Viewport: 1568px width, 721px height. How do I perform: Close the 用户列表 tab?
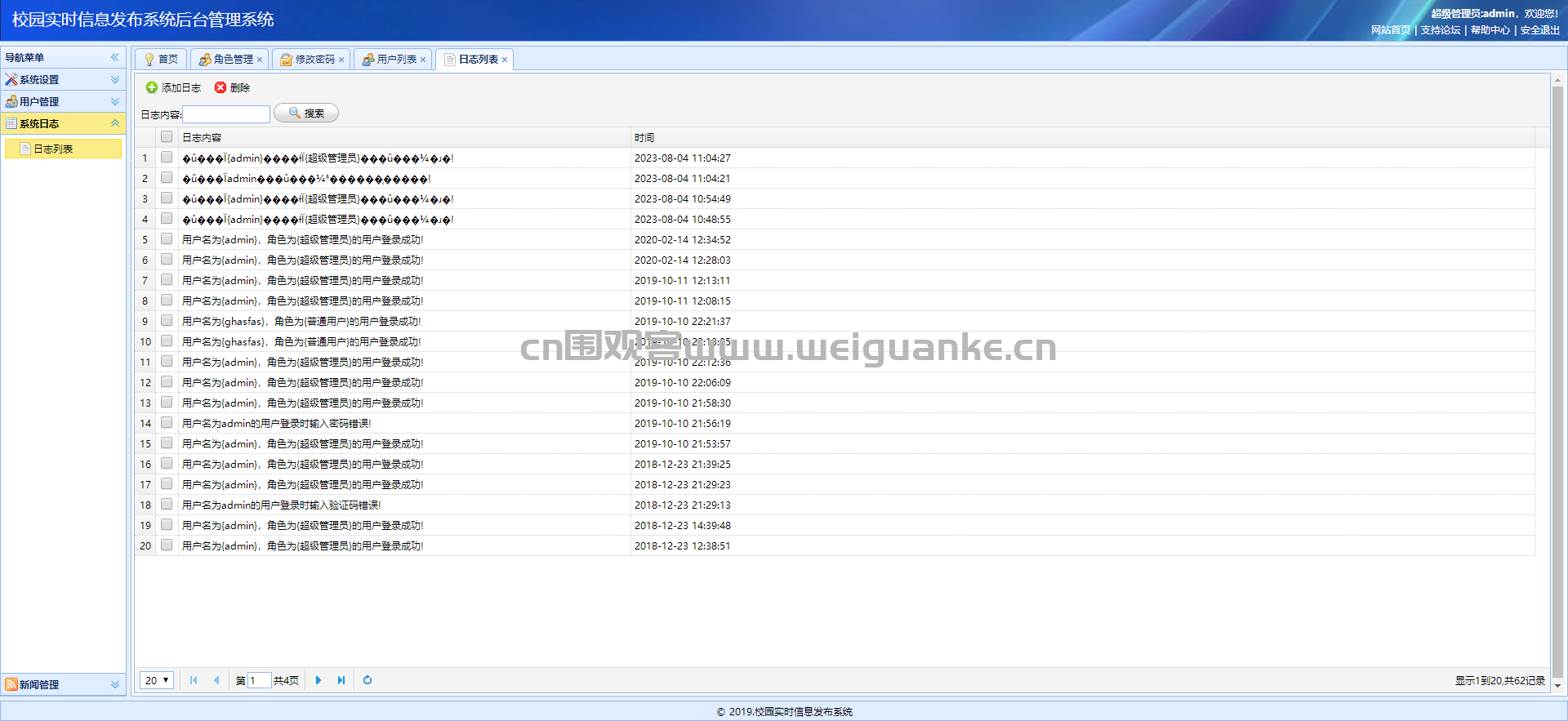click(423, 60)
